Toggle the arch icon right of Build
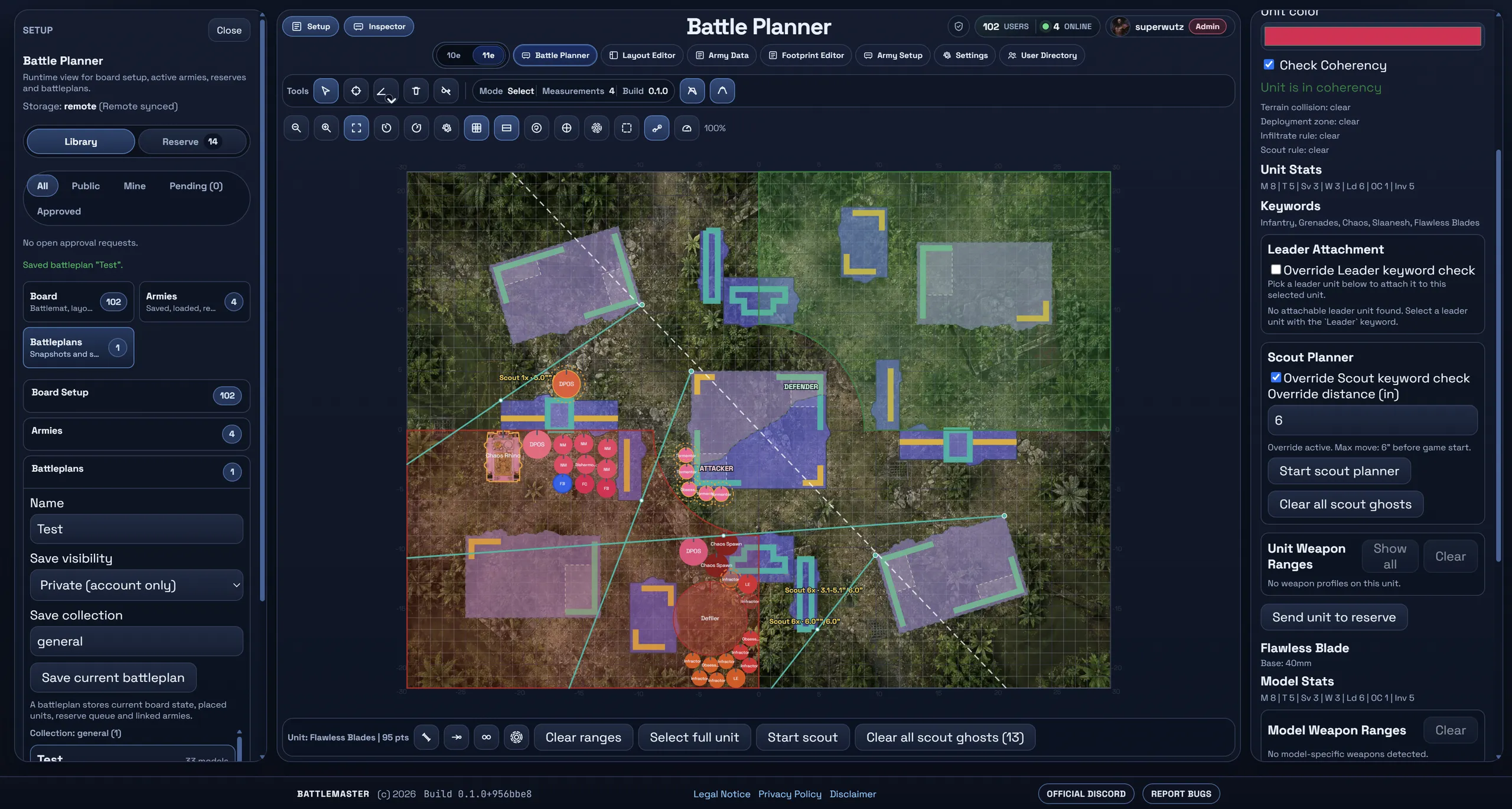This screenshot has width=1512, height=809. click(x=722, y=91)
